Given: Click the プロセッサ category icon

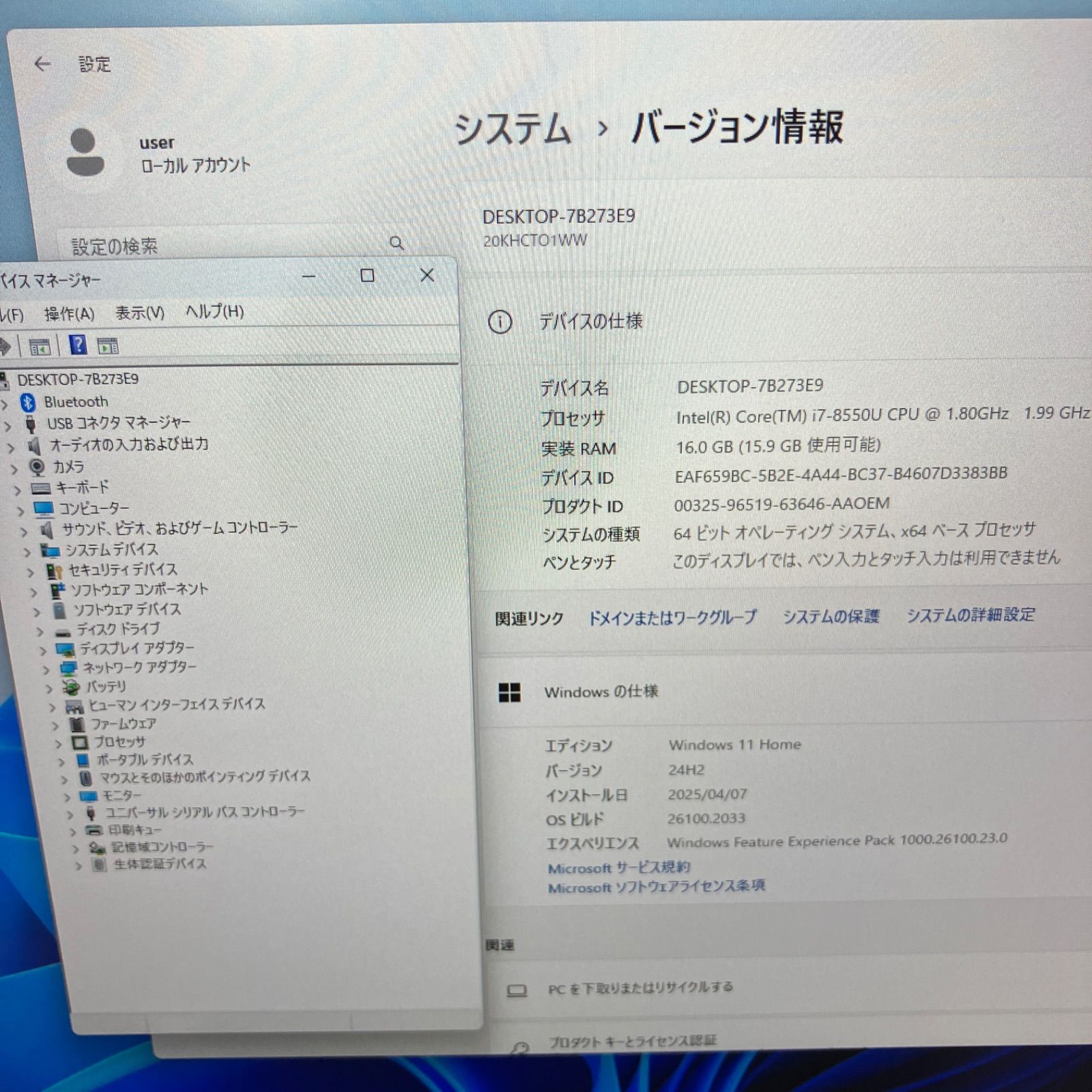Looking at the screenshot, I should pyautogui.click(x=80, y=742).
